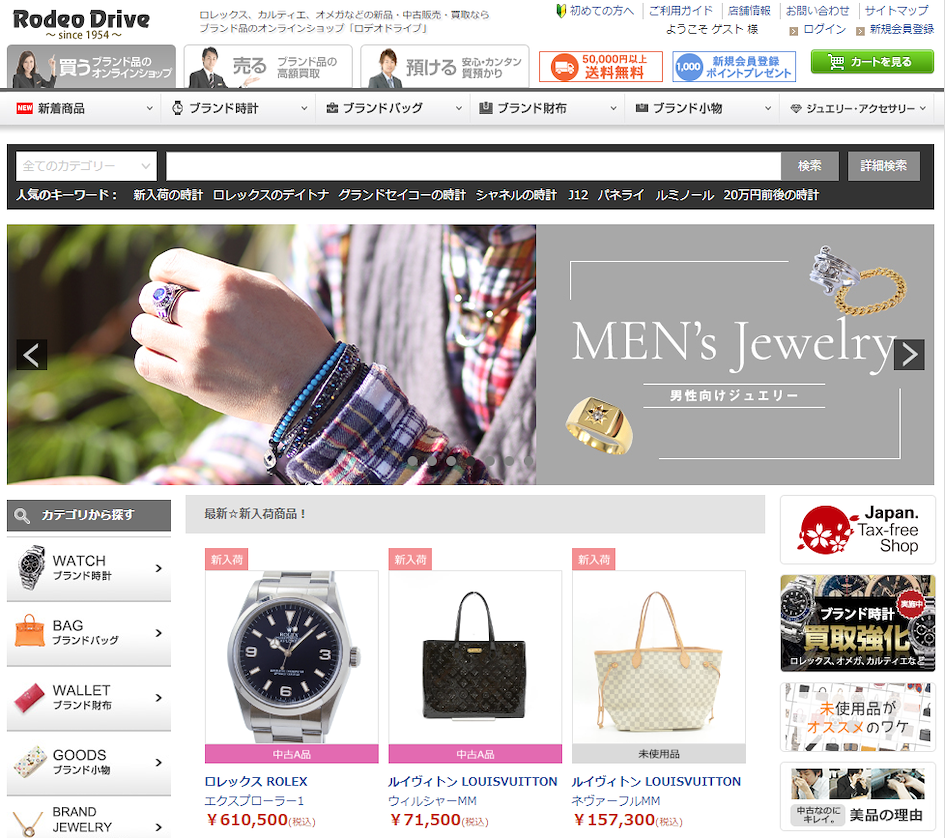The width and height of the screenshot is (945, 838).
Task: Select keyword ロレックスのデイトナ
Action: point(271,195)
